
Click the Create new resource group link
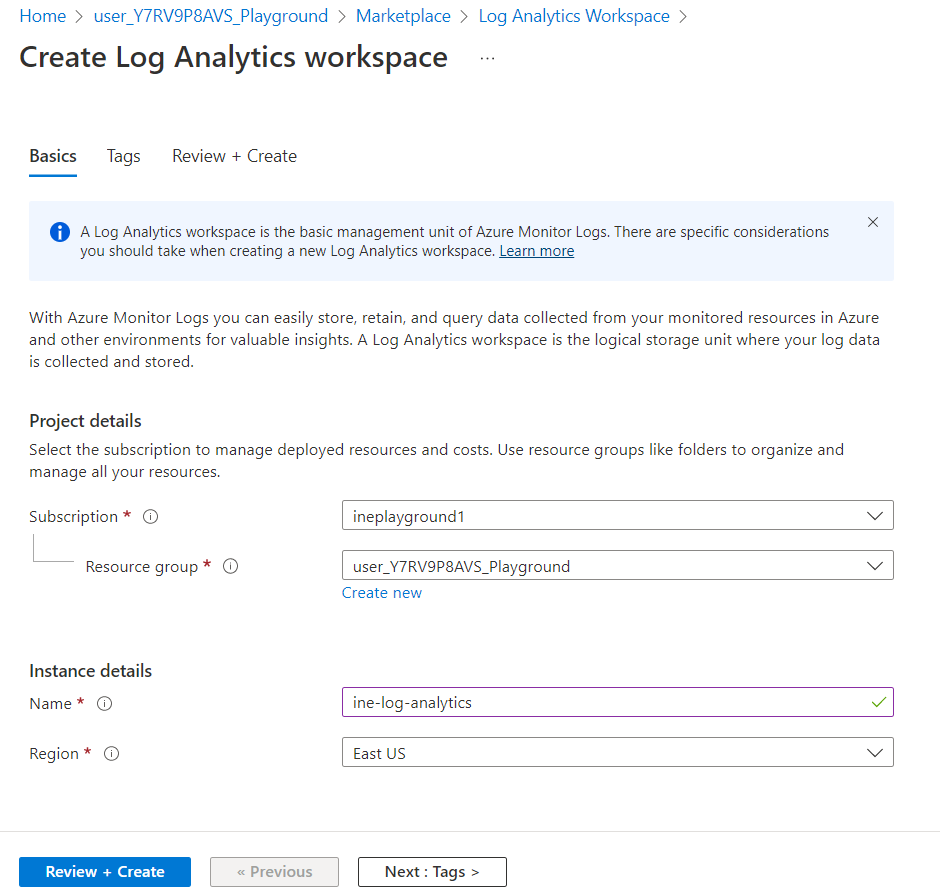[382, 593]
